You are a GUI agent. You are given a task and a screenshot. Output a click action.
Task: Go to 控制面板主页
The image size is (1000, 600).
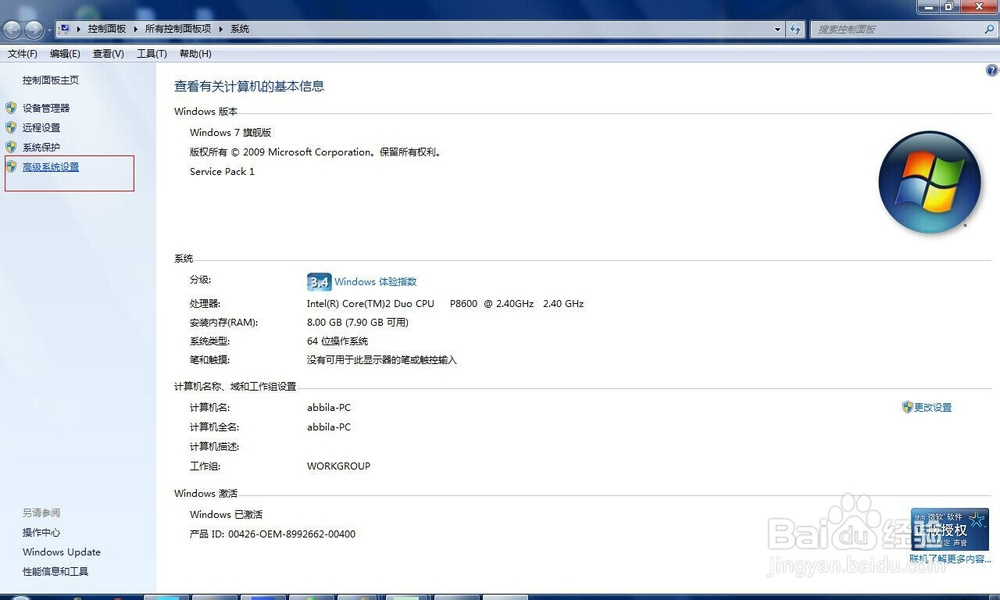tap(51, 80)
